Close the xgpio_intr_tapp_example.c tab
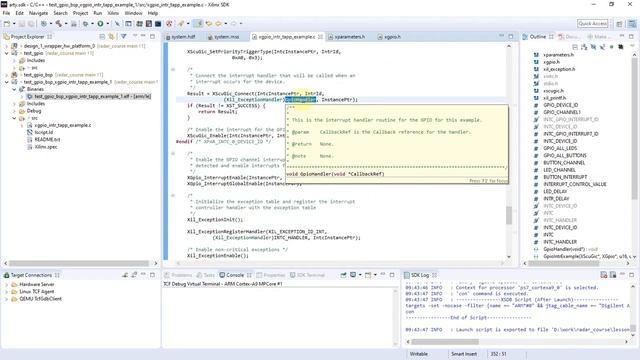 (320, 37)
